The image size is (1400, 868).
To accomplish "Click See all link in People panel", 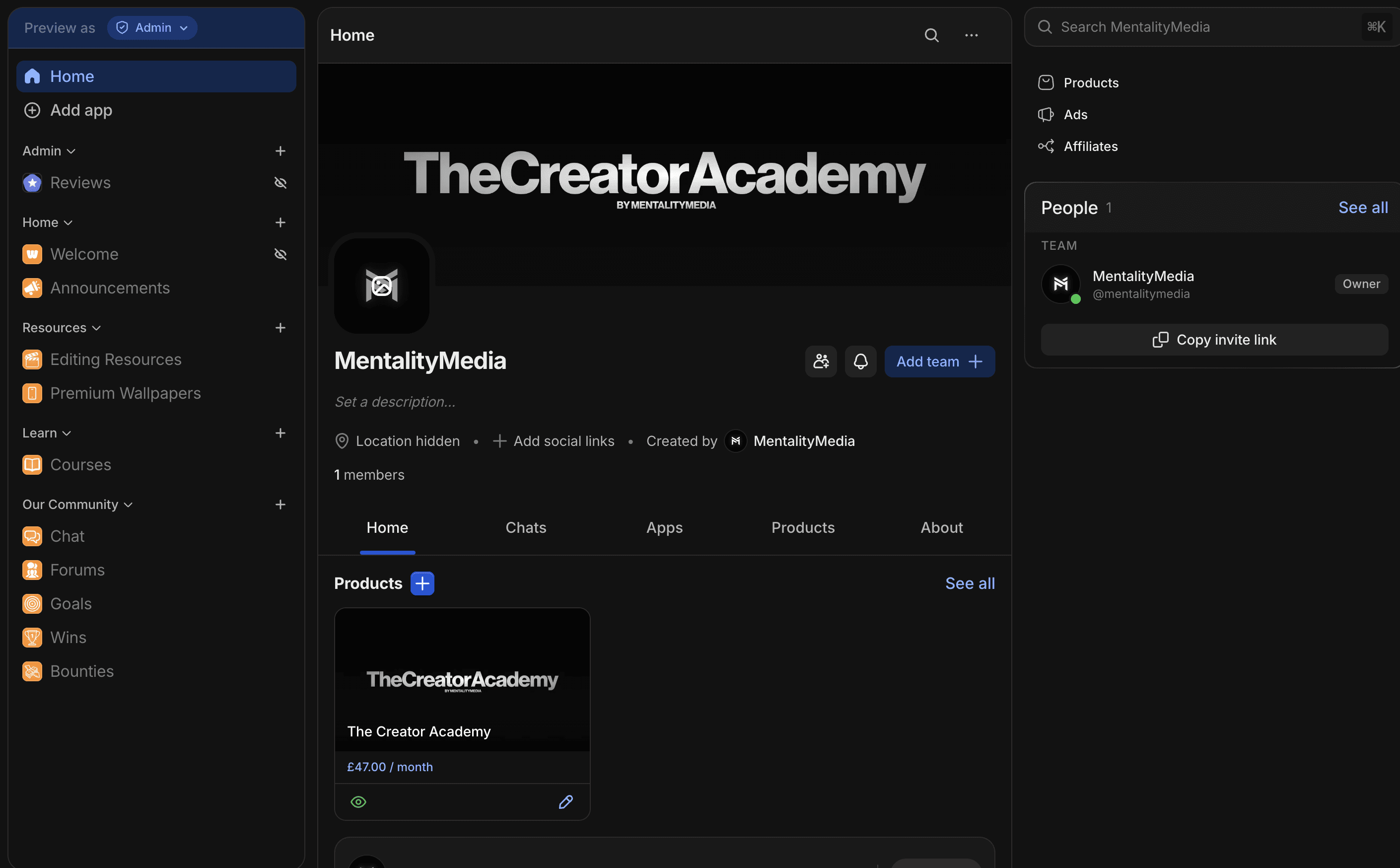I will point(1362,207).
